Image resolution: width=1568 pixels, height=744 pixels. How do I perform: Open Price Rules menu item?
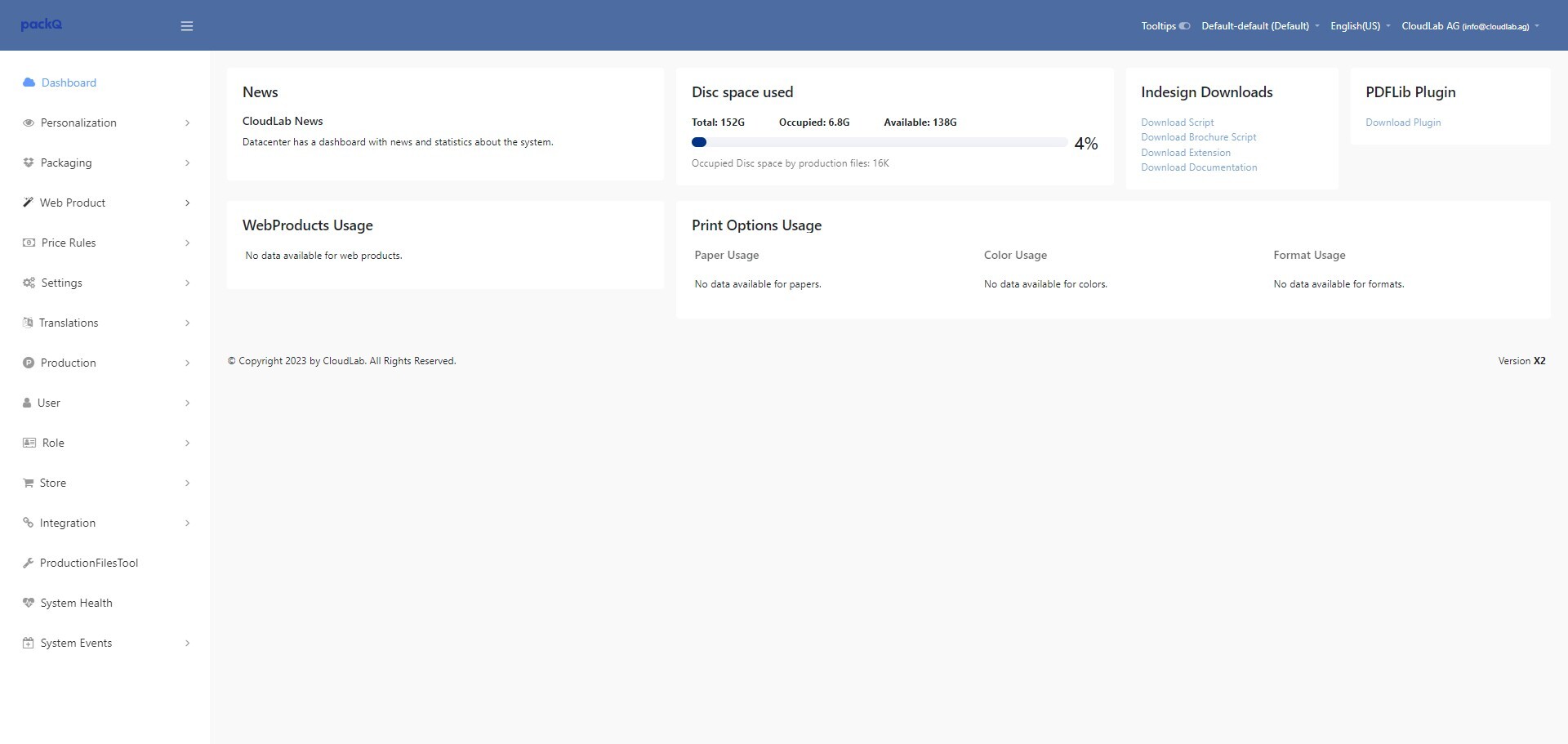point(105,243)
